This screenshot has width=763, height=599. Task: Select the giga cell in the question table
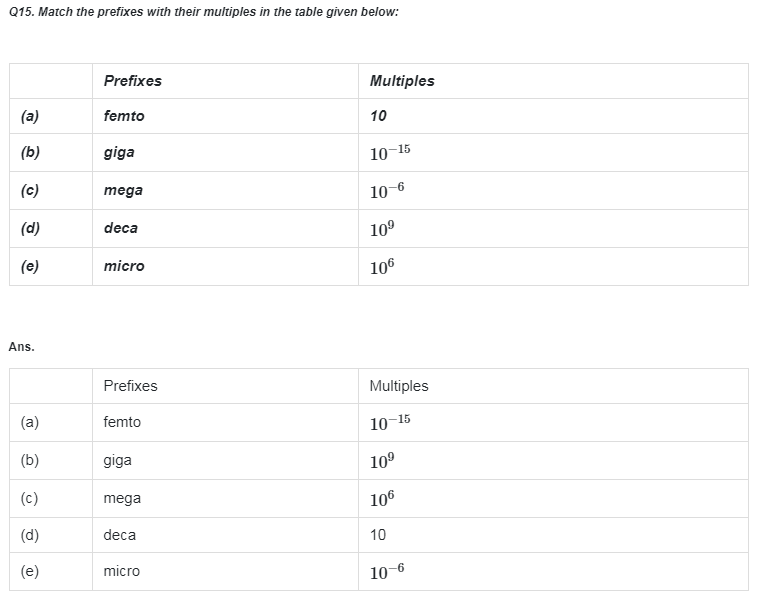point(119,153)
